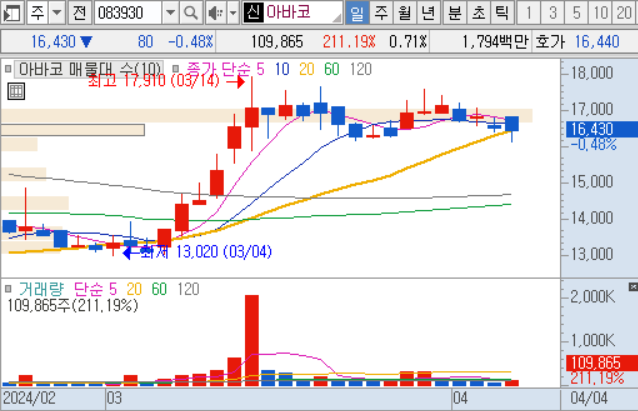Click the 109,865주(211.19%) volume readout
The image size is (638, 411).
[x=73, y=305]
